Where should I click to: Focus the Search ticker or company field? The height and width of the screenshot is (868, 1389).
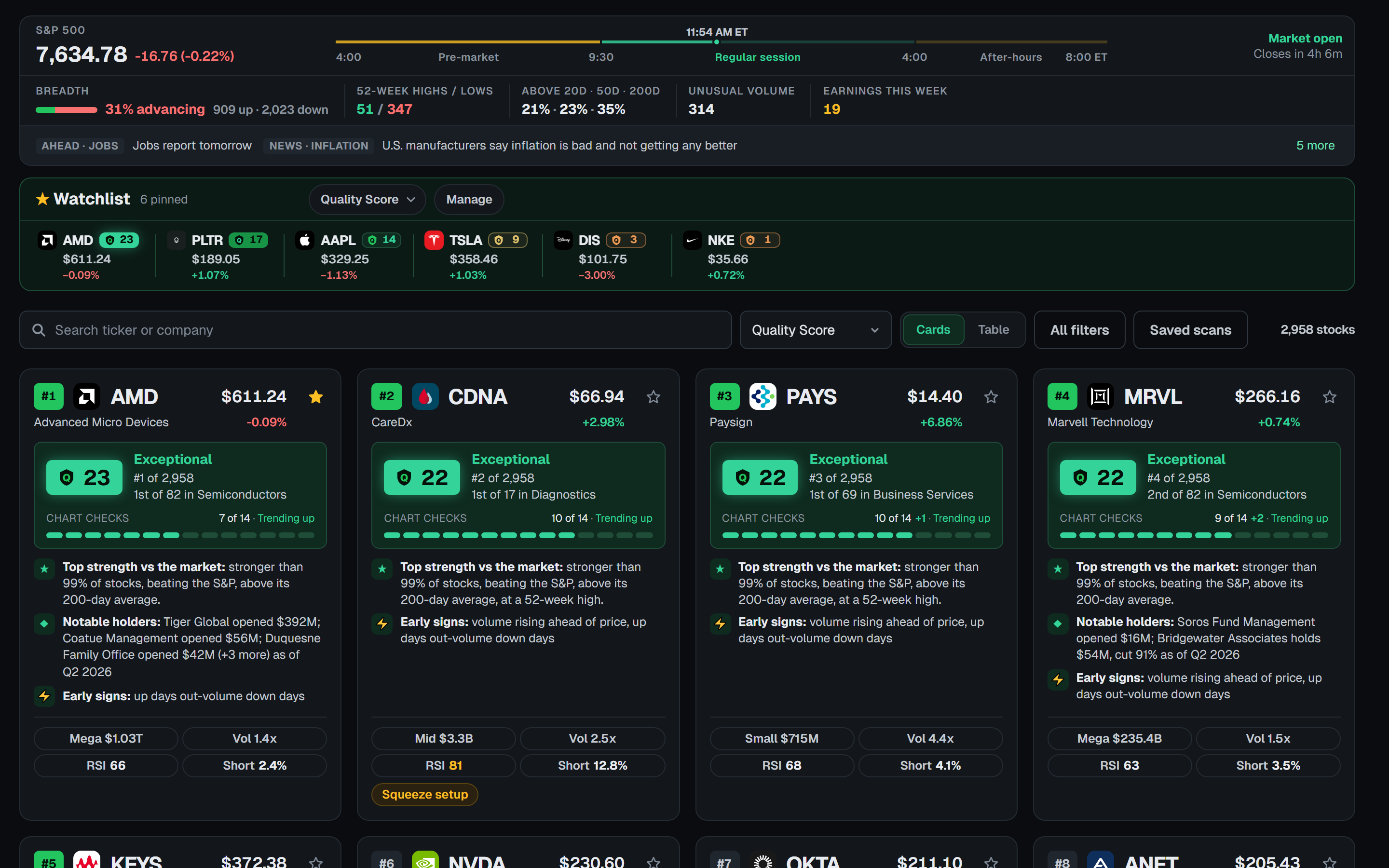pyautogui.click(x=375, y=330)
